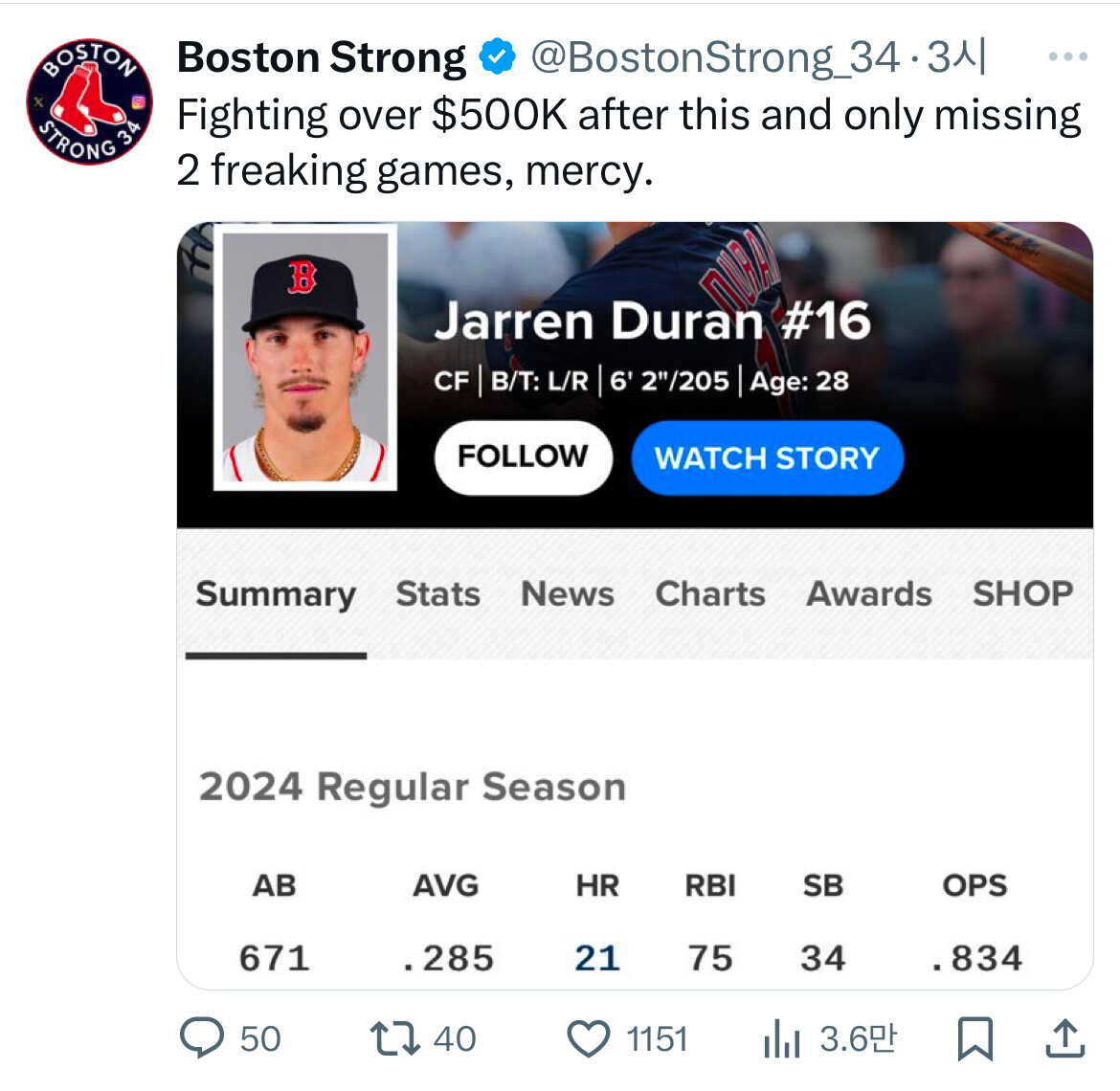Open the SHOP tab
Screen dimensions: 1120x1091
tap(1021, 594)
